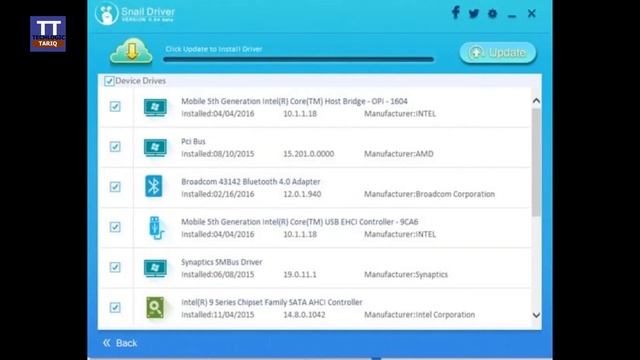Open the Twitter share icon
The height and width of the screenshot is (360, 640).
473,13
